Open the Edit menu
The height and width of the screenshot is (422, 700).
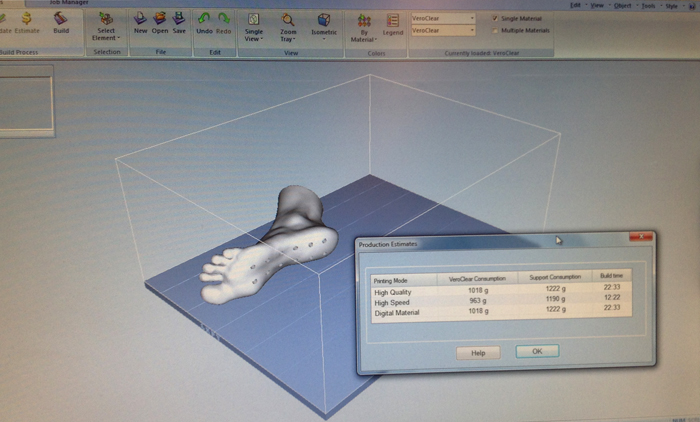(x=575, y=5)
